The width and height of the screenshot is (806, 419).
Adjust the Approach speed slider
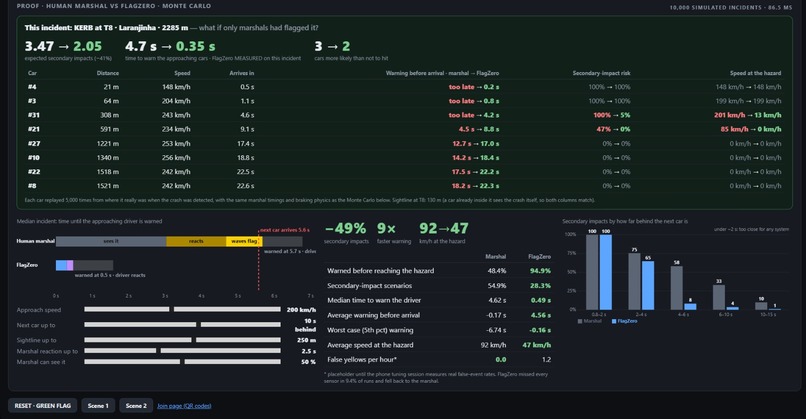[182, 309]
